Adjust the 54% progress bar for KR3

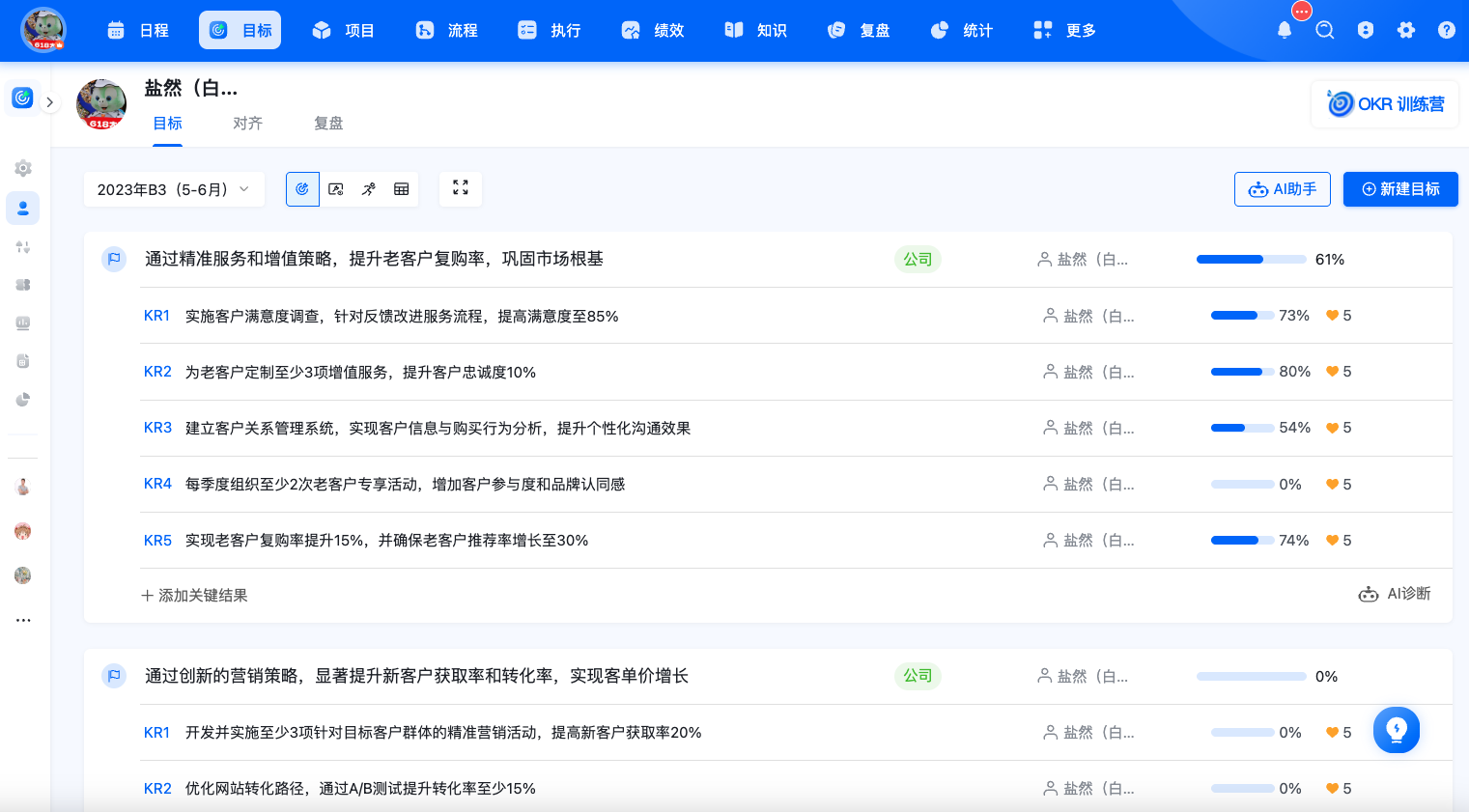tap(1242, 428)
